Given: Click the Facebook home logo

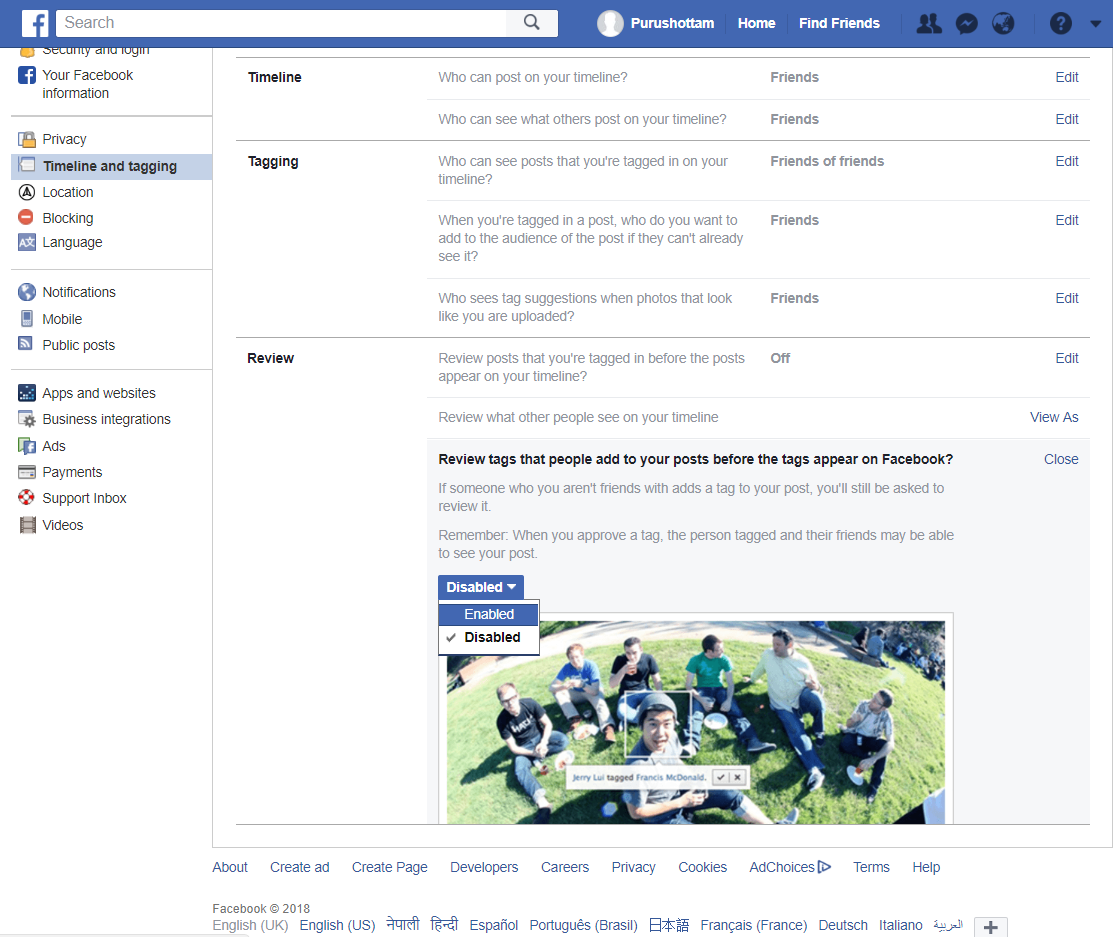Looking at the screenshot, I should [34, 22].
